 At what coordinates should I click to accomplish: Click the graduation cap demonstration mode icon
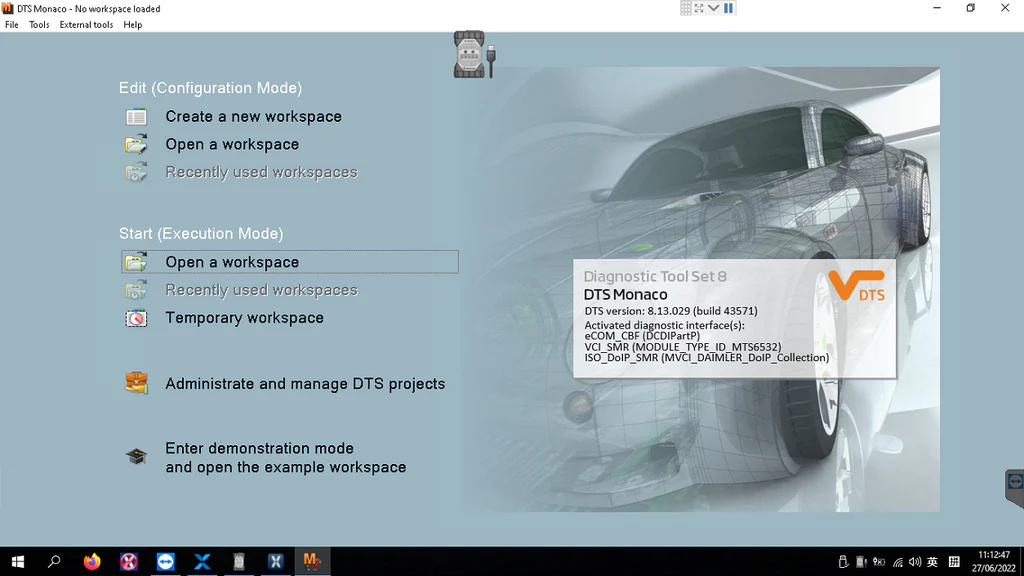(x=136, y=456)
